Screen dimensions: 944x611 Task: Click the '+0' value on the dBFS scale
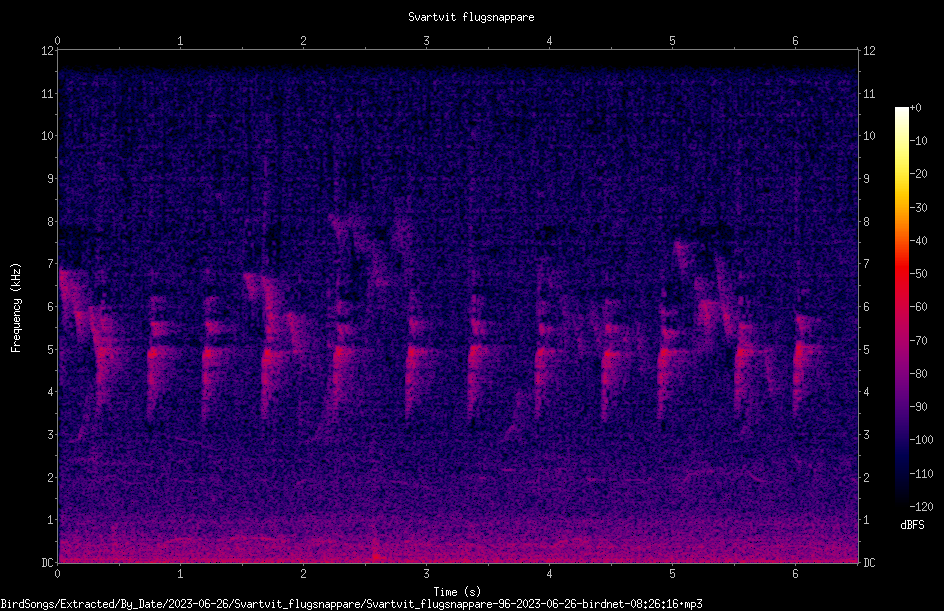click(x=915, y=108)
